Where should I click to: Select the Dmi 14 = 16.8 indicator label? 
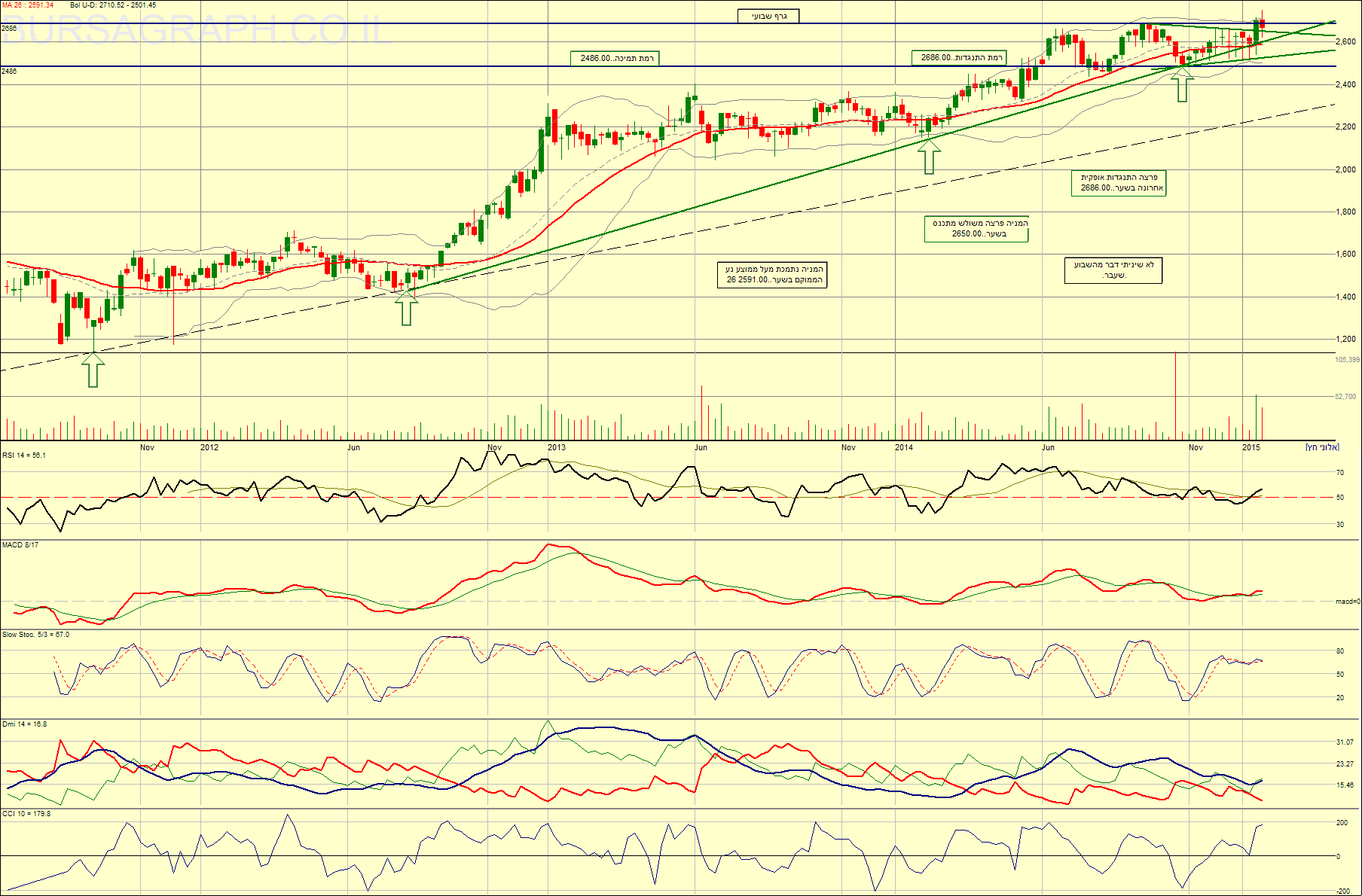(24, 724)
